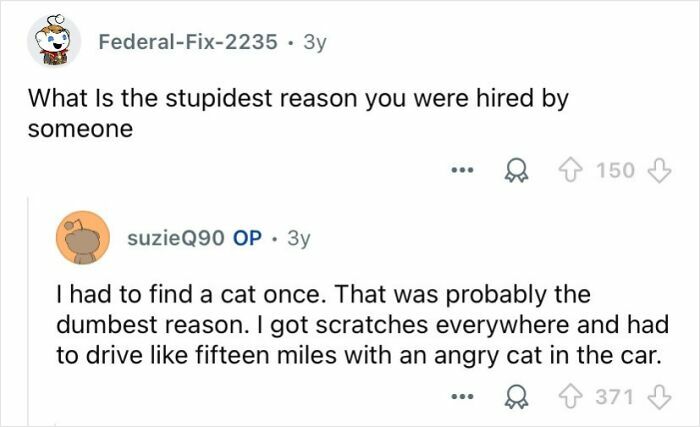
Task: Click the 371 vote score
Action: coord(616,397)
